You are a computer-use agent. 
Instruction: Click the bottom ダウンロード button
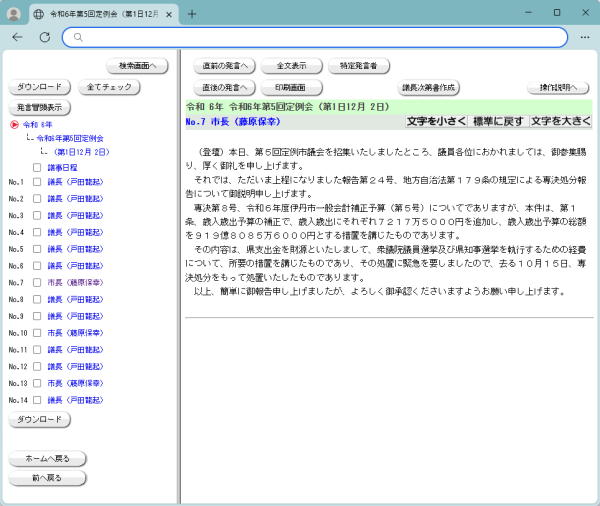[x=39, y=419]
